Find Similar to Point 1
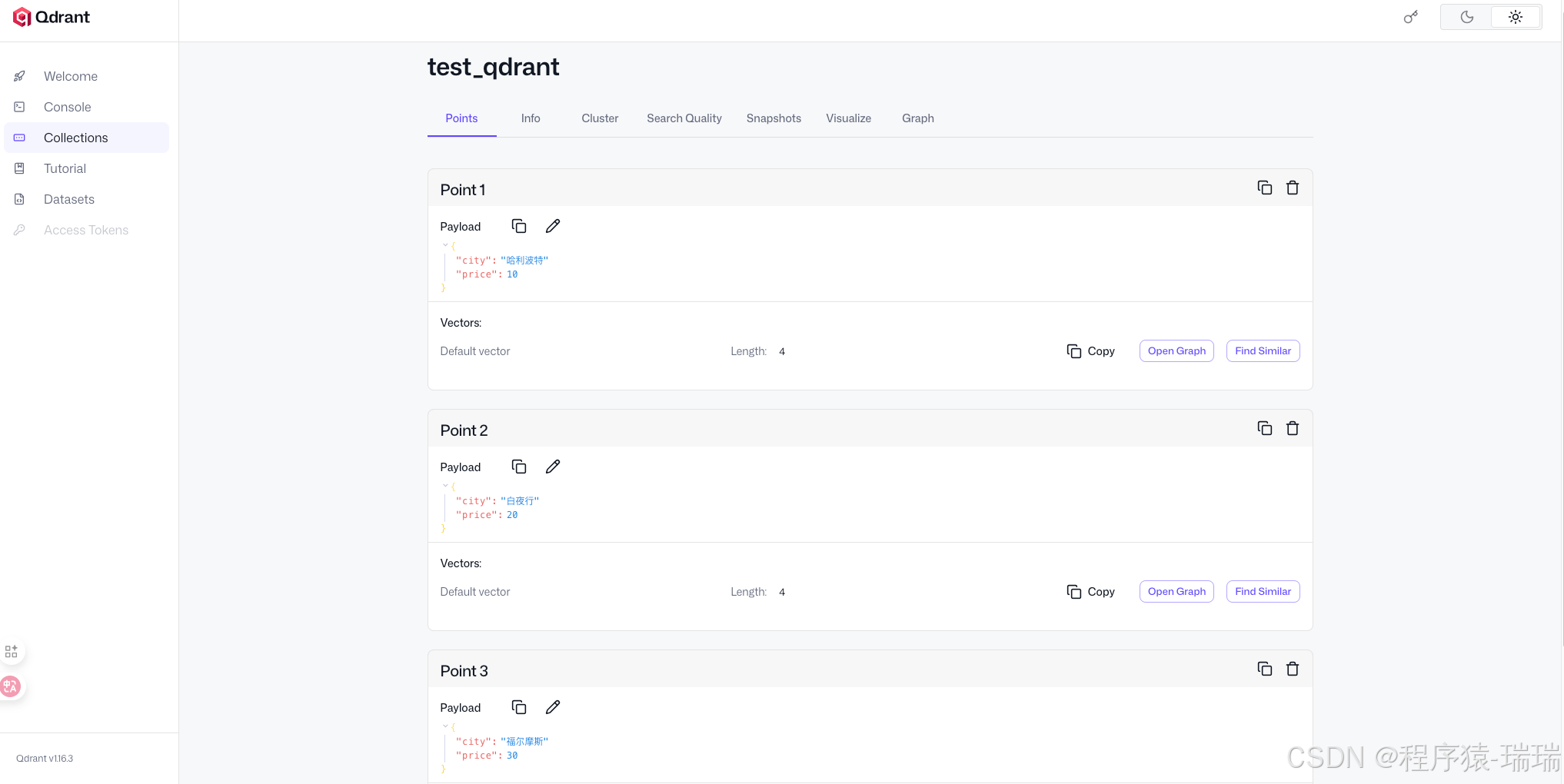This screenshot has height=784, width=1564. [1263, 351]
